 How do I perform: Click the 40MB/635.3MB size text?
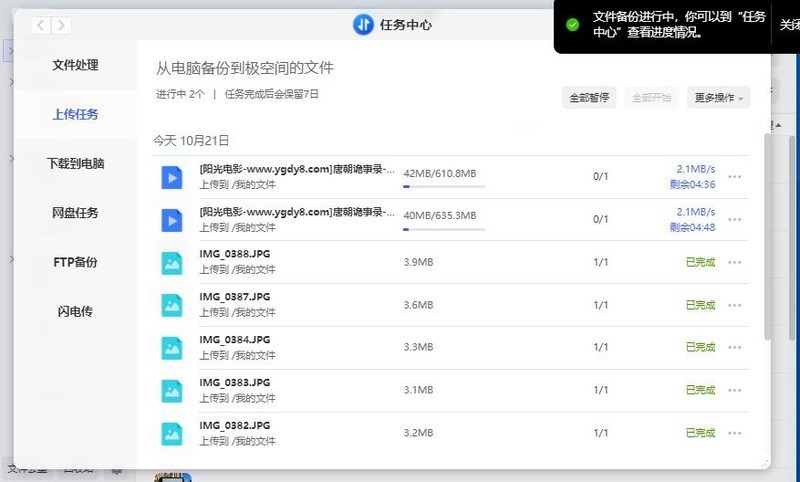[440, 216]
